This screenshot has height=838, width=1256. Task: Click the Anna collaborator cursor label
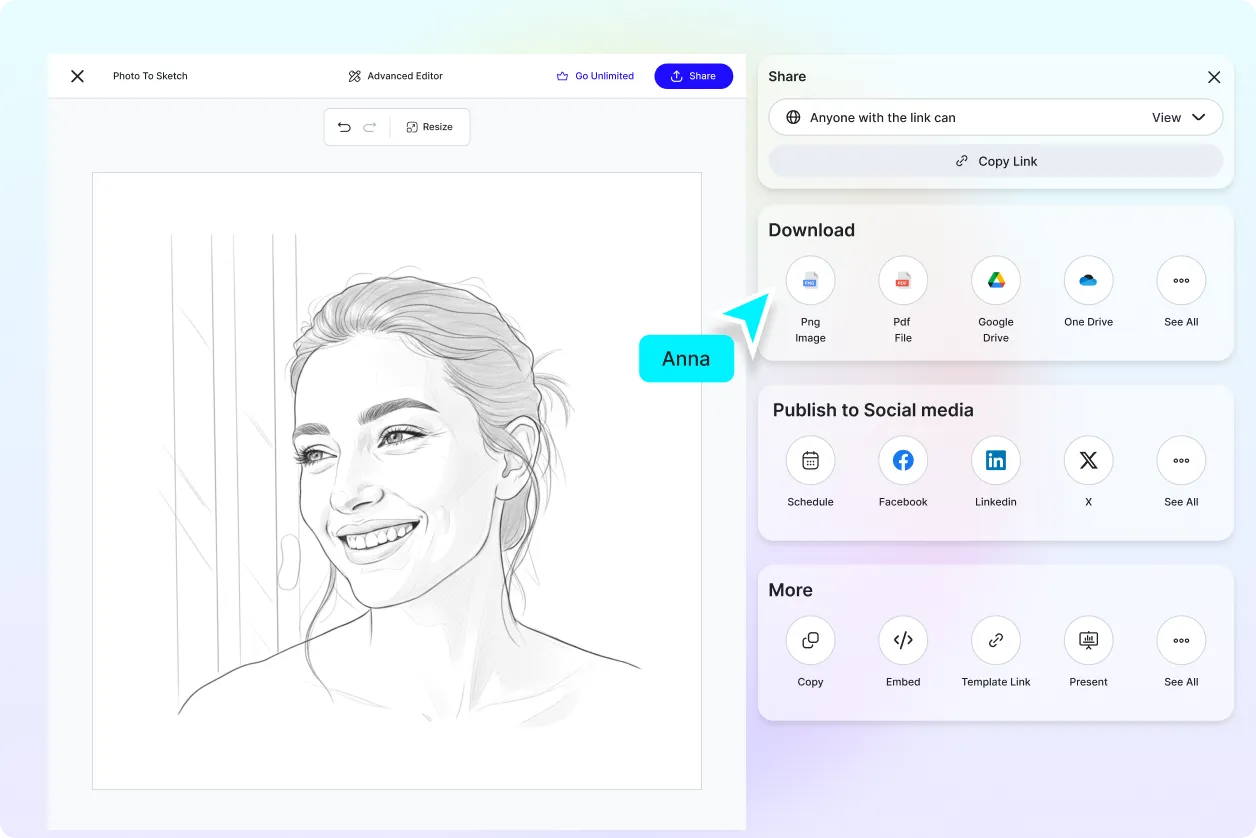click(686, 358)
